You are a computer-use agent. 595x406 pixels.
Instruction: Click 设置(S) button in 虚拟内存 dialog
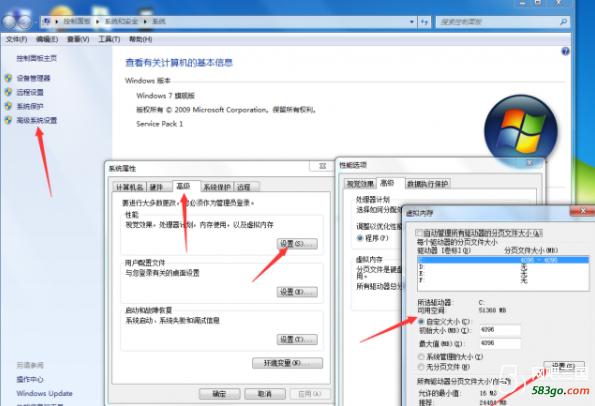coord(564,366)
